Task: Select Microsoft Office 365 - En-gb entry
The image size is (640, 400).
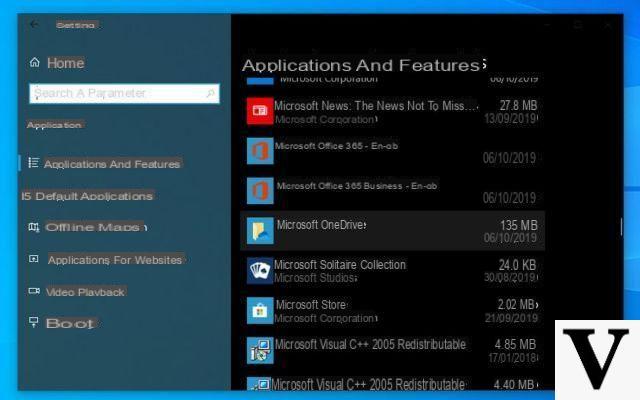Action: pyautogui.click(x=392, y=151)
